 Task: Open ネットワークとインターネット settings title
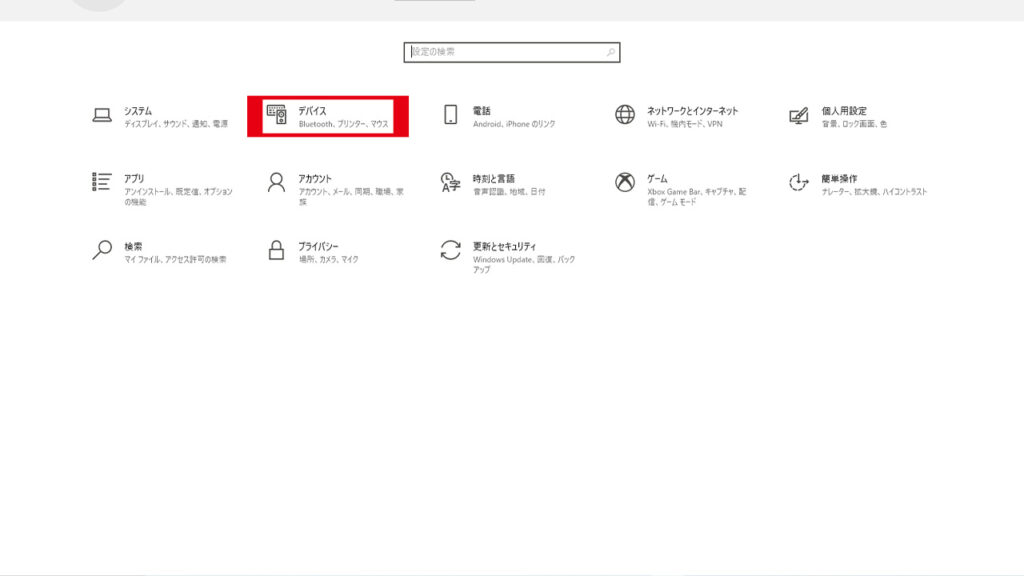click(x=692, y=111)
